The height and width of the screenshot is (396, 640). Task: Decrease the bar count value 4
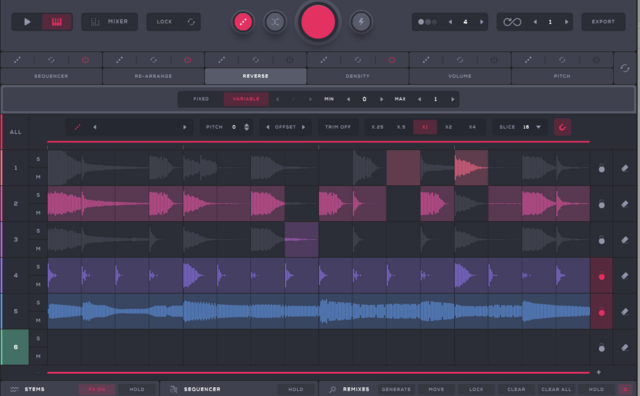point(451,22)
